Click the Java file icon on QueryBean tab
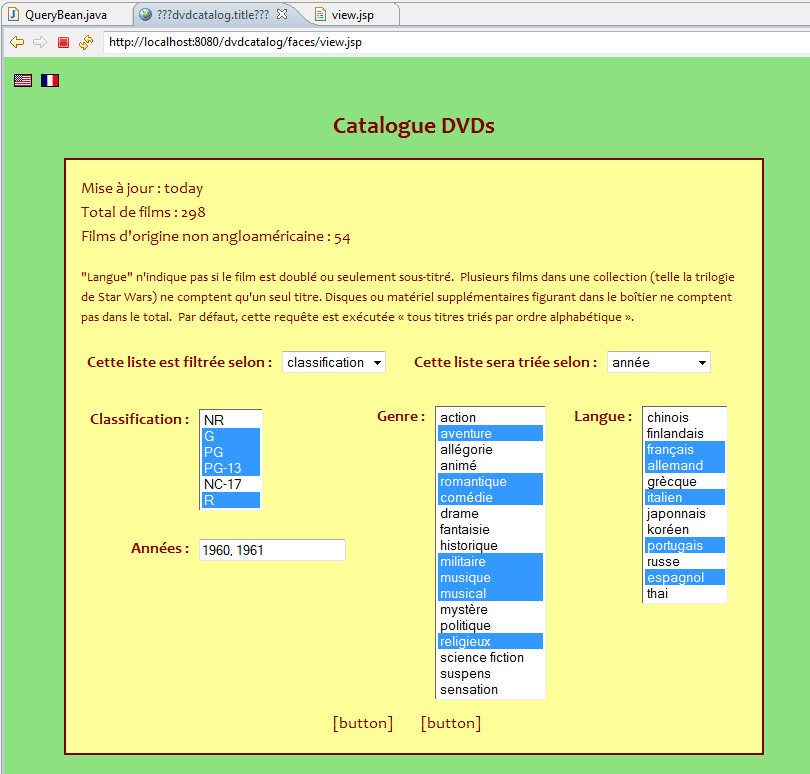This screenshot has width=810, height=774. pyautogui.click(x=13, y=14)
